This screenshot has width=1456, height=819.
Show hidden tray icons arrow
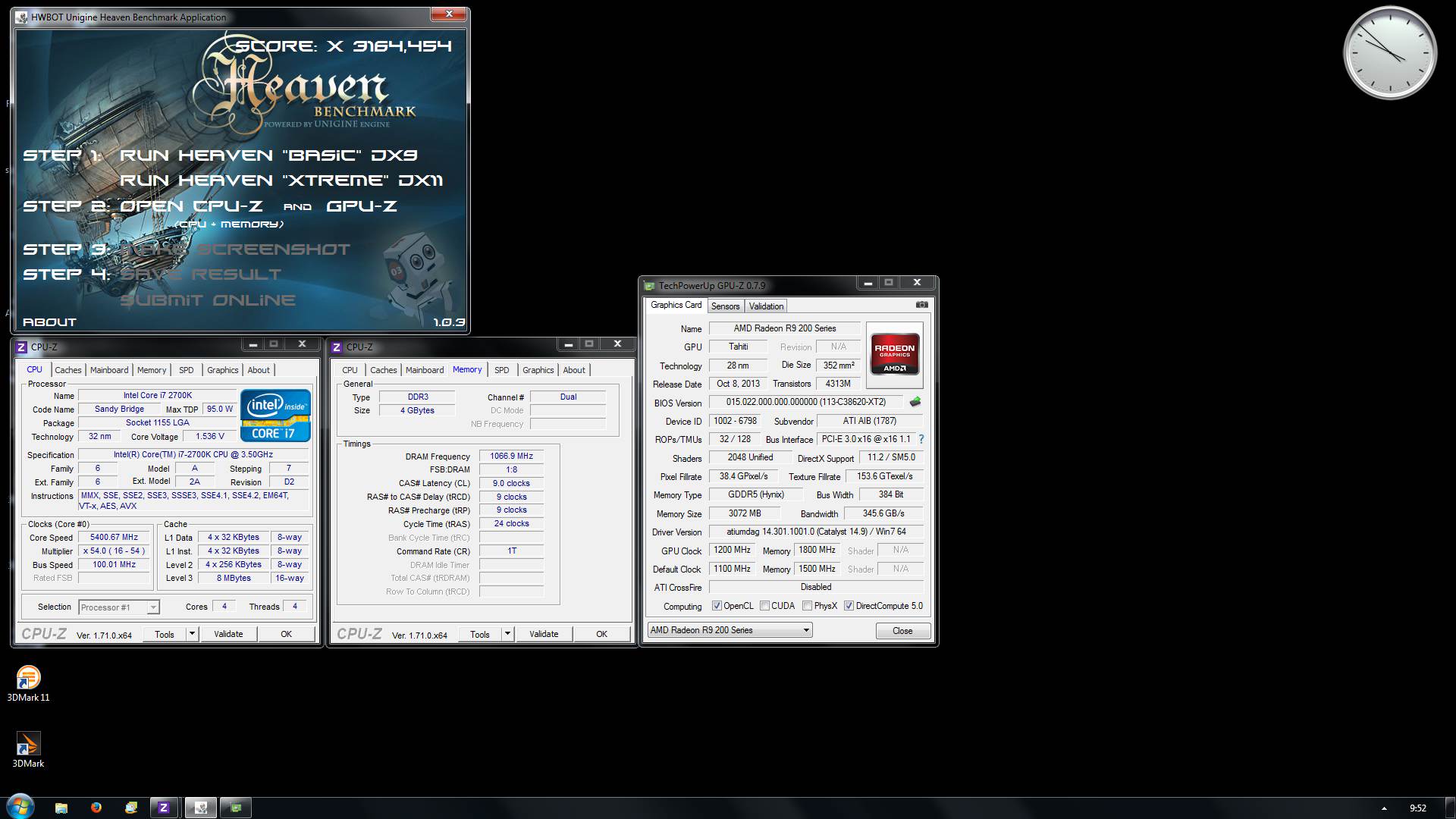[1384, 808]
